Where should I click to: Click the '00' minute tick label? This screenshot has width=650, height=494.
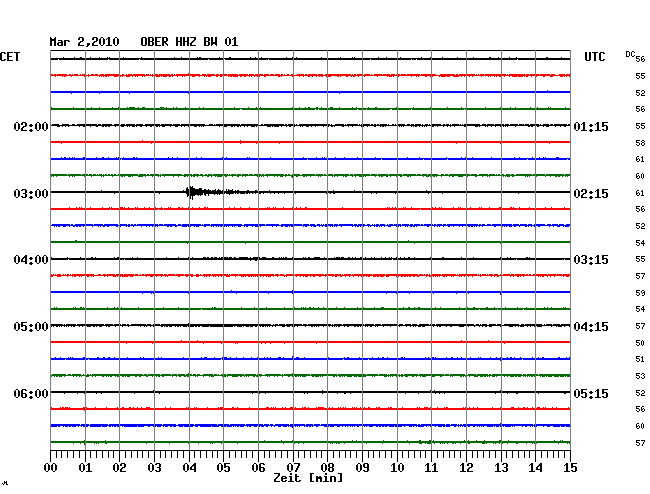click(51, 468)
